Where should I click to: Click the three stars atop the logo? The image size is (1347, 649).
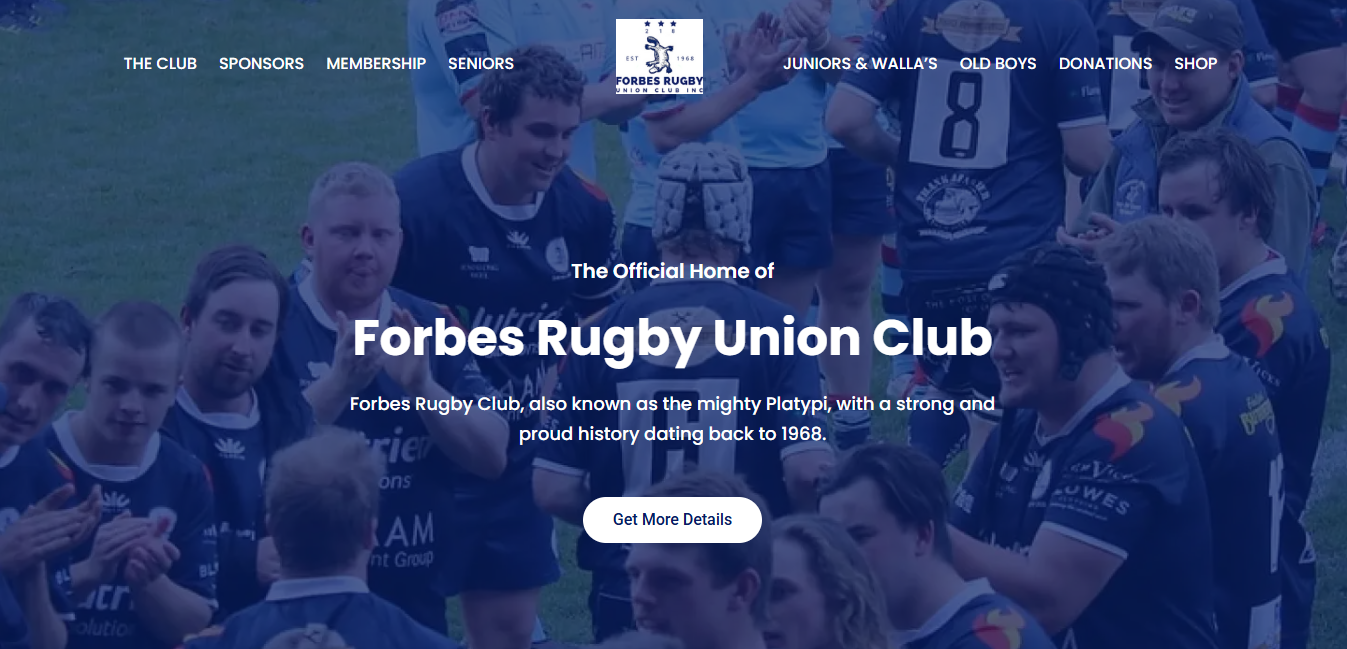coord(659,25)
